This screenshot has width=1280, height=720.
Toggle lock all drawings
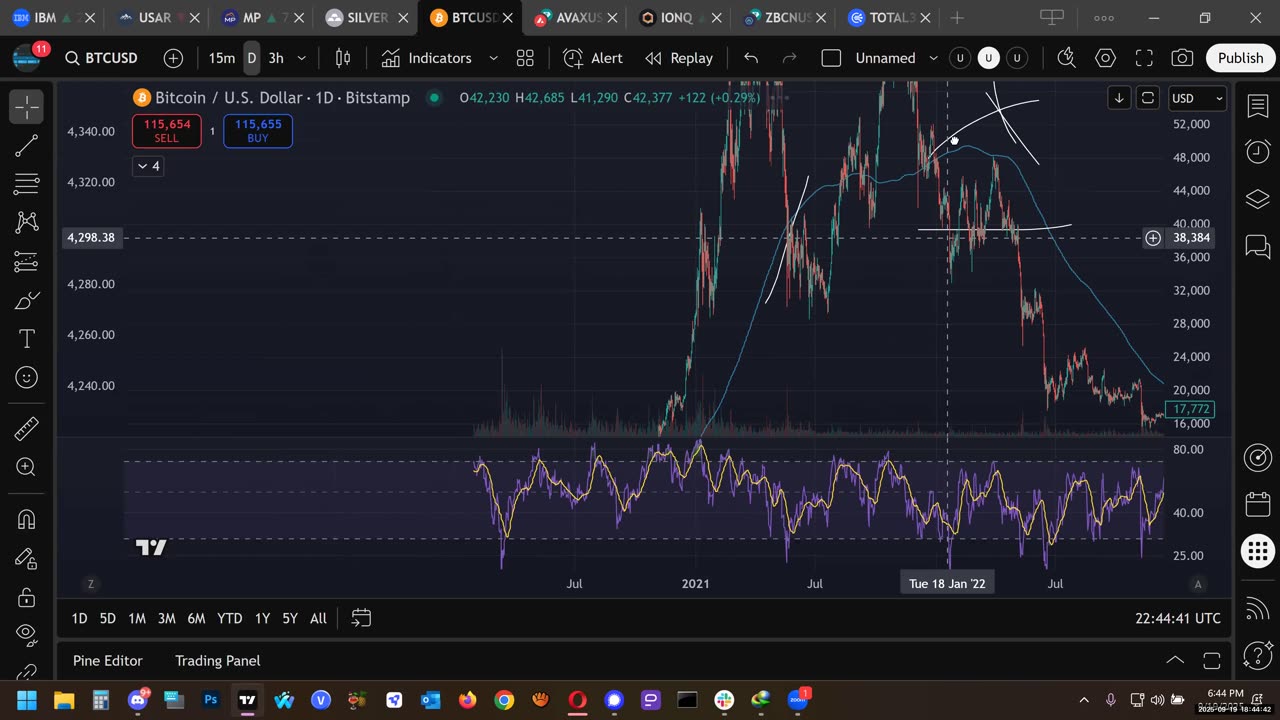(x=27, y=597)
